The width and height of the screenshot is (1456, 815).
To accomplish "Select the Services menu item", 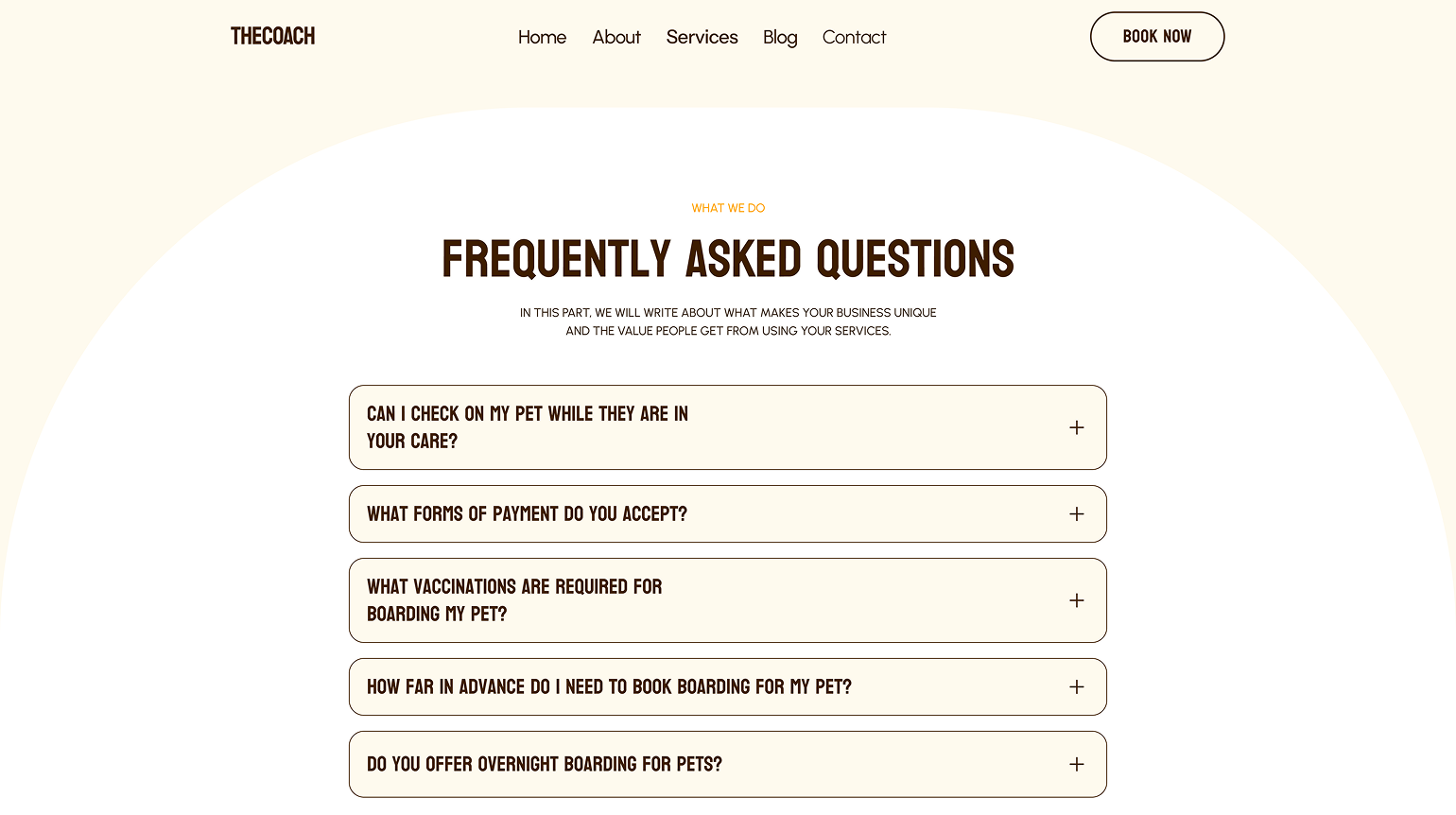I will click(702, 37).
